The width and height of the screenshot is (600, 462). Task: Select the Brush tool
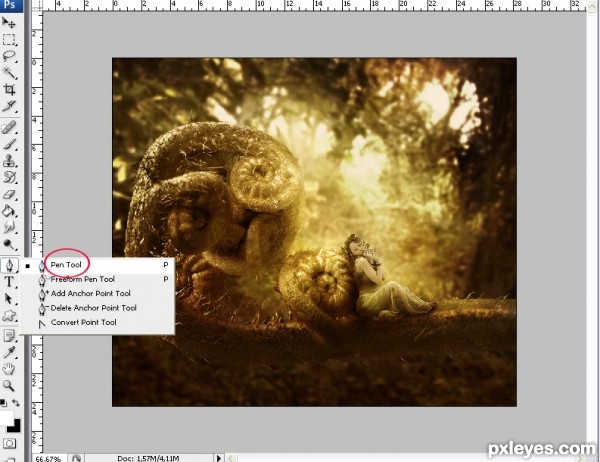9,144
